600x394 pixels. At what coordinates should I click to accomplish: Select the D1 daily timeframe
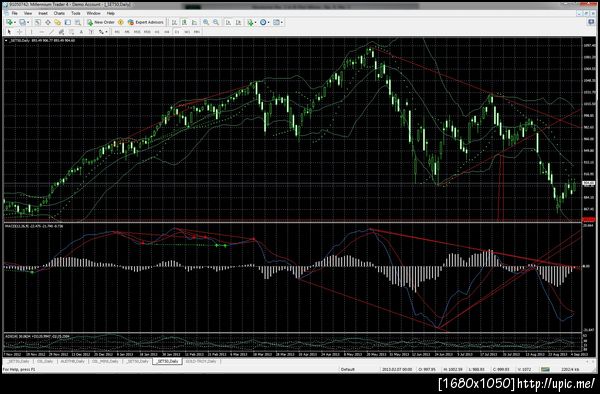point(177,32)
